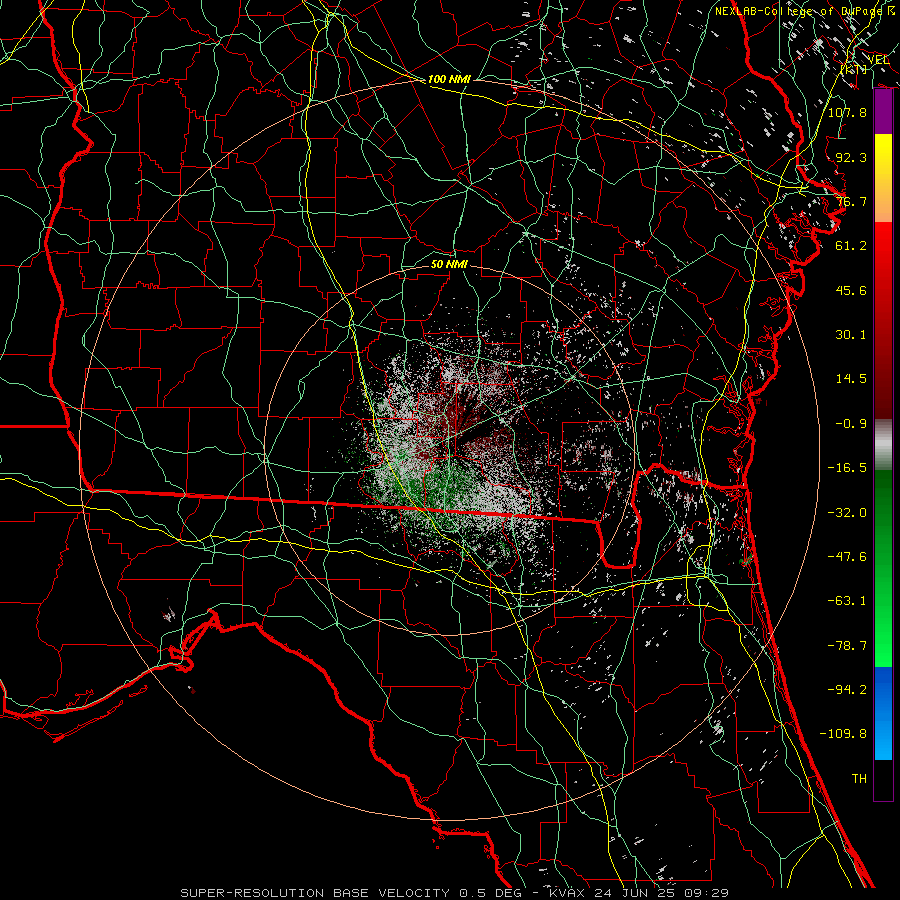The image size is (900, 900).
Task: Click the 61.2 legend value
Action: (x=851, y=246)
